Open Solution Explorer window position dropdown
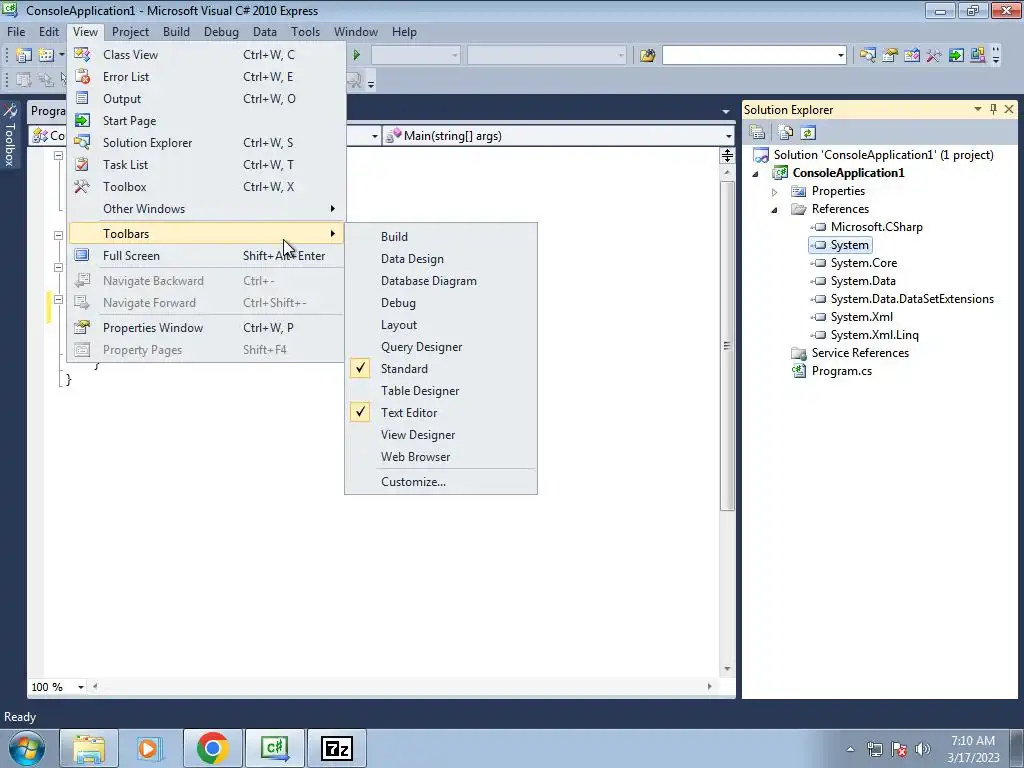This screenshot has width=1024, height=768. [978, 109]
